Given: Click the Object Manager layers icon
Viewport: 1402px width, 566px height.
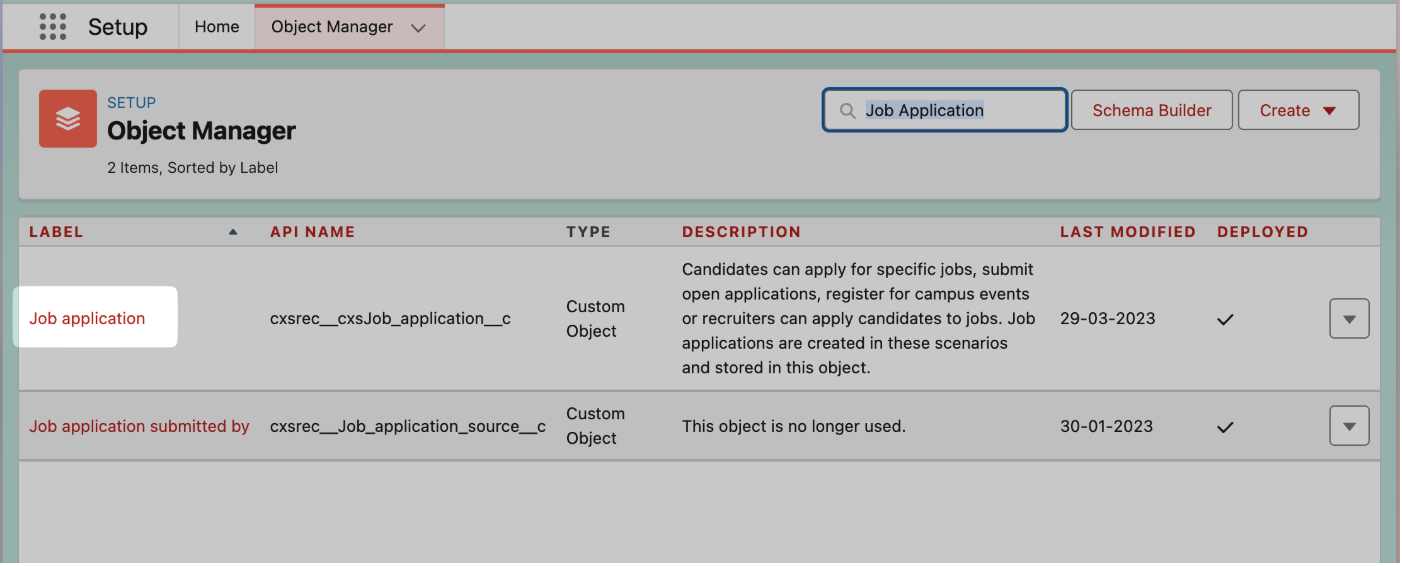Looking at the screenshot, I should [x=68, y=119].
